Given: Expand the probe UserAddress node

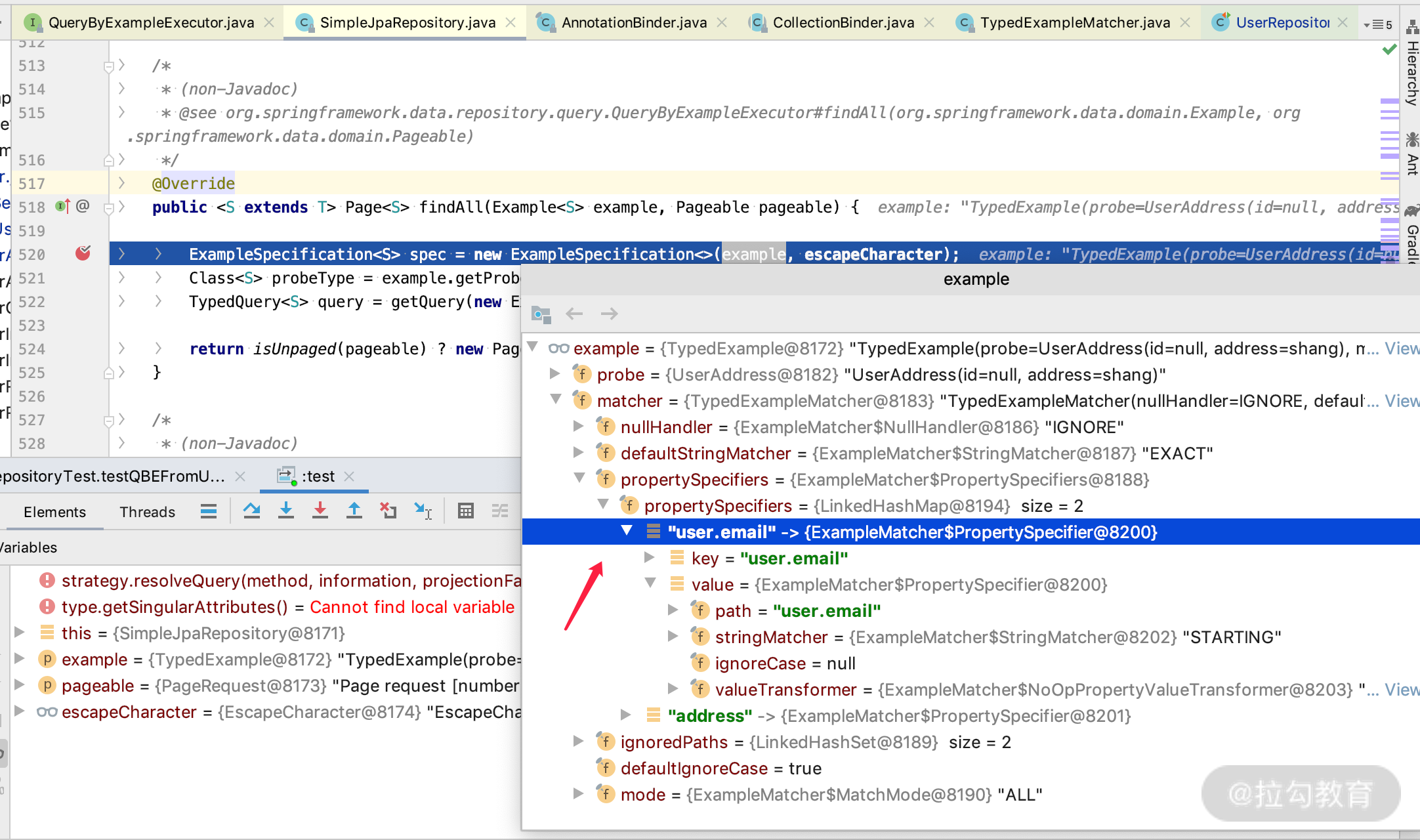Looking at the screenshot, I should pos(555,374).
